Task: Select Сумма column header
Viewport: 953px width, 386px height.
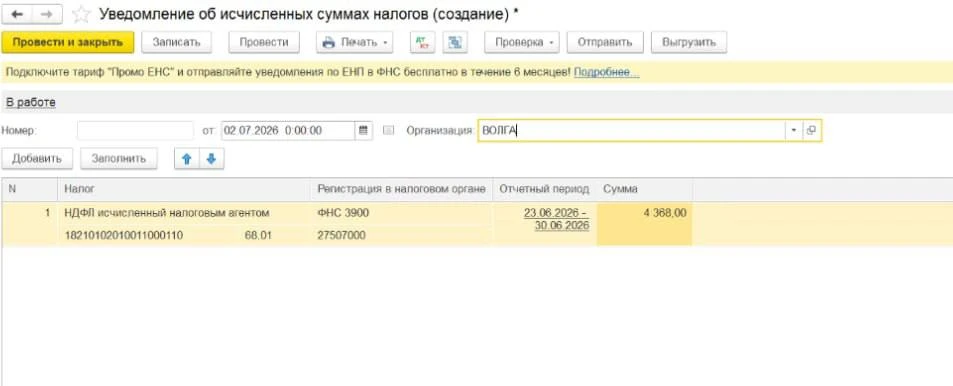Action: click(644, 190)
